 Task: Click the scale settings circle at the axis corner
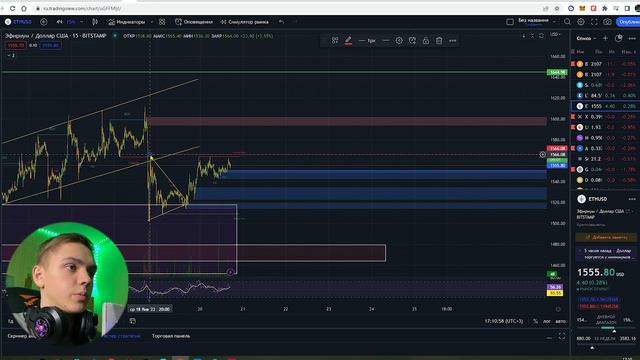558,309
